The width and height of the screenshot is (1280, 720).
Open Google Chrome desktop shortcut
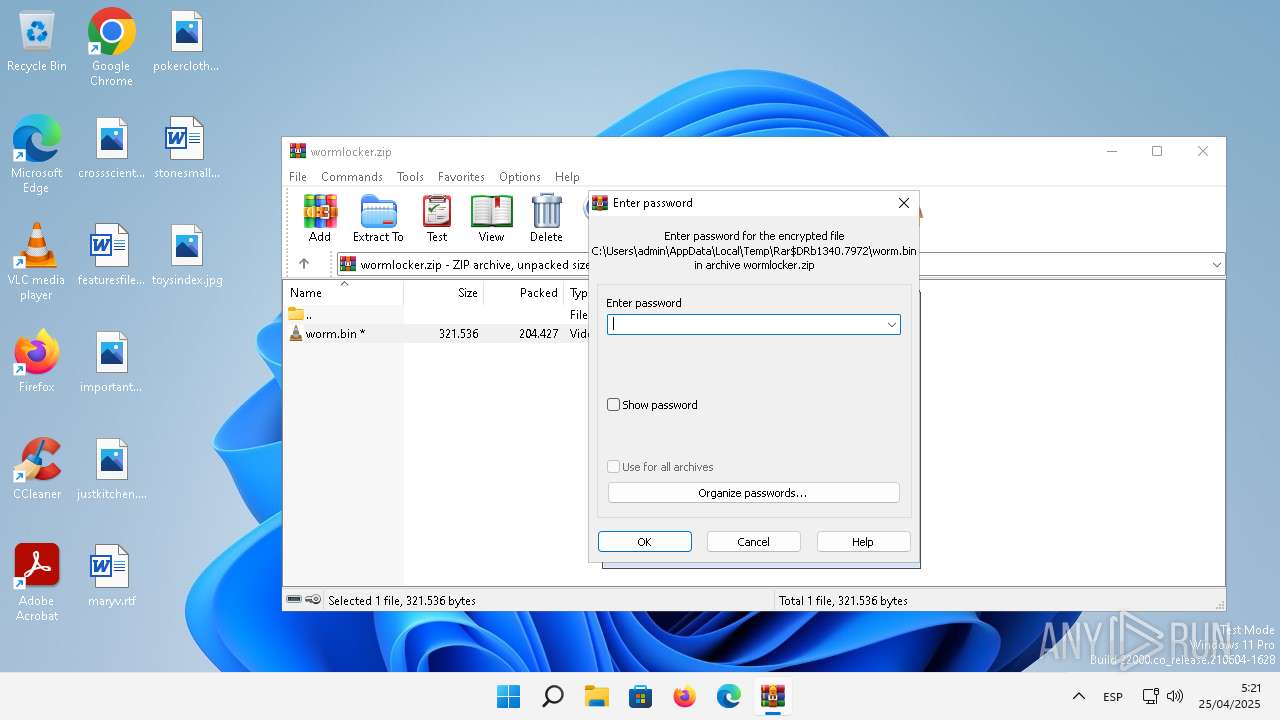point(111,47)
